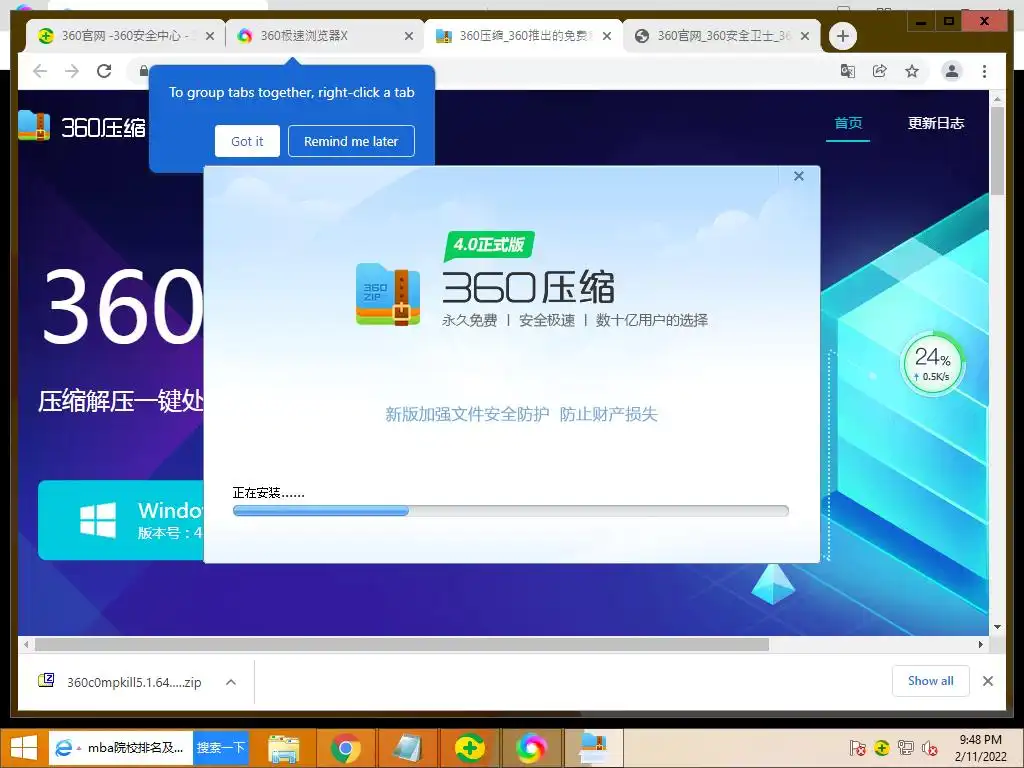Click the installer progress bar
This screenshot has width=1024, height=768.
[x=511, y=511]
